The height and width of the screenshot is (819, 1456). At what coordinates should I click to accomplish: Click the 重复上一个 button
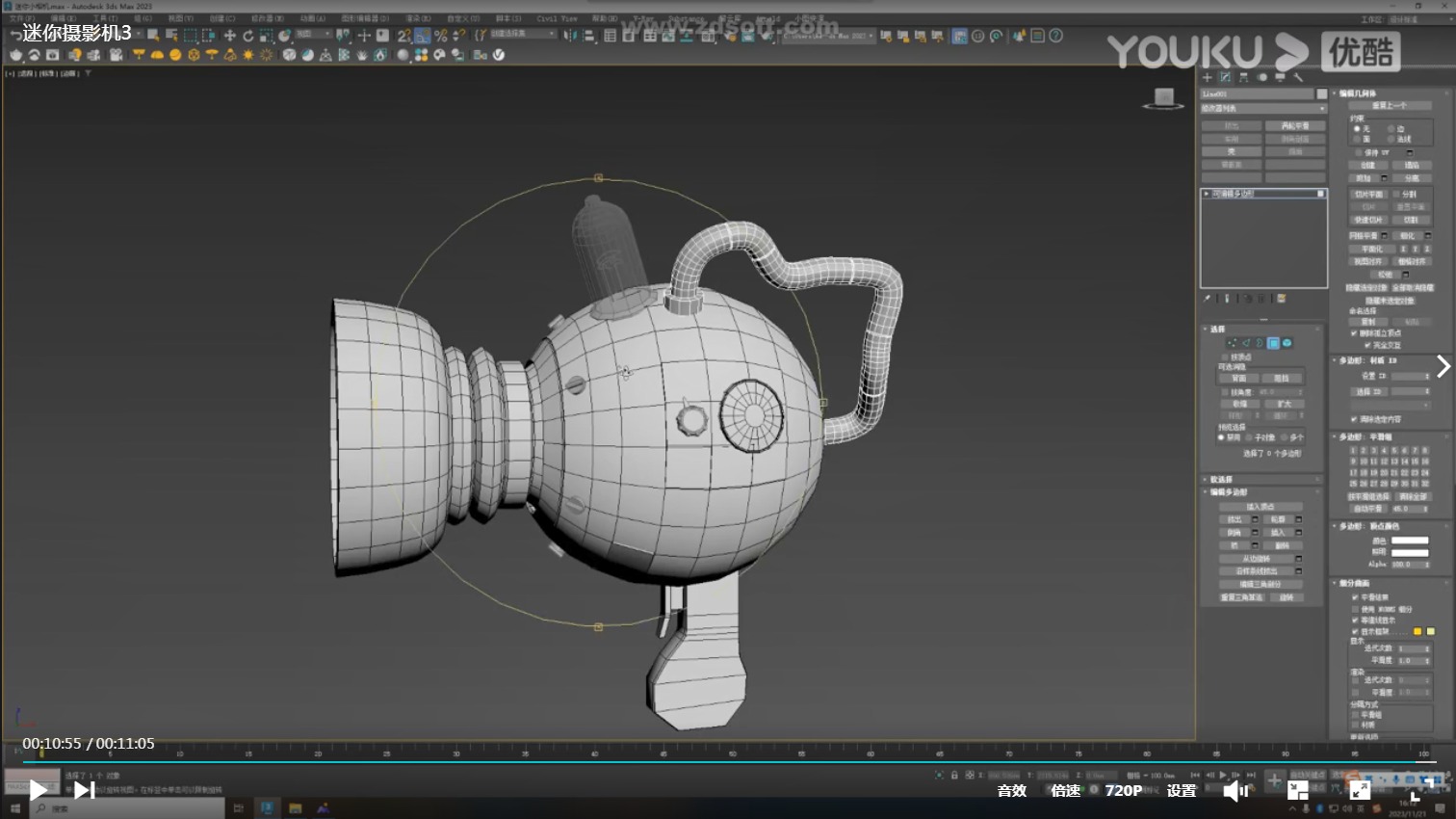1391,105
